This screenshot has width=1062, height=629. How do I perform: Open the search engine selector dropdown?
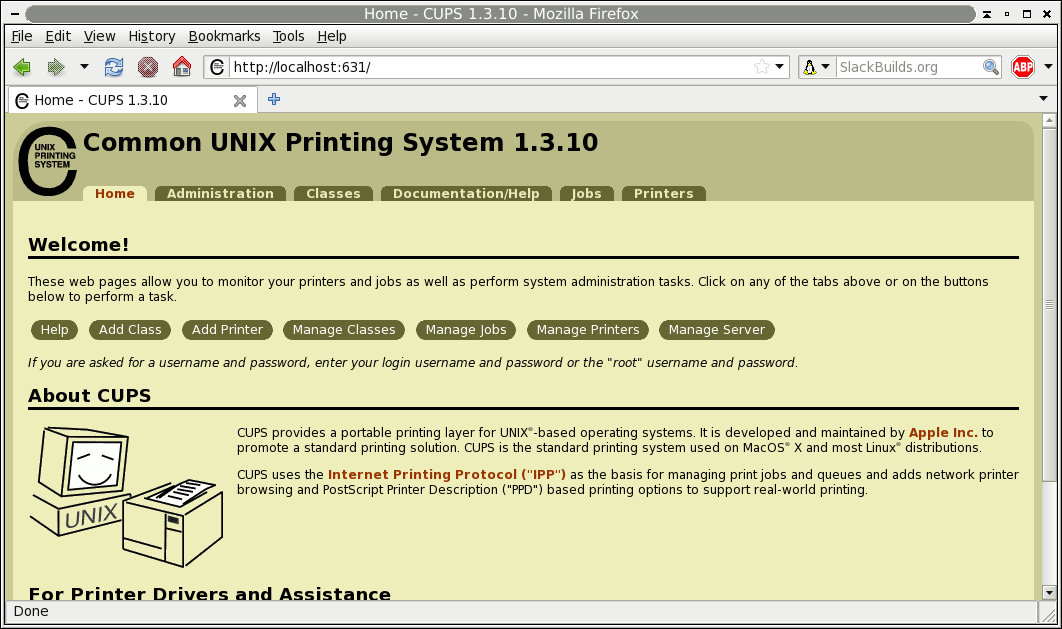pyautogui.click(x=816, y=67)
